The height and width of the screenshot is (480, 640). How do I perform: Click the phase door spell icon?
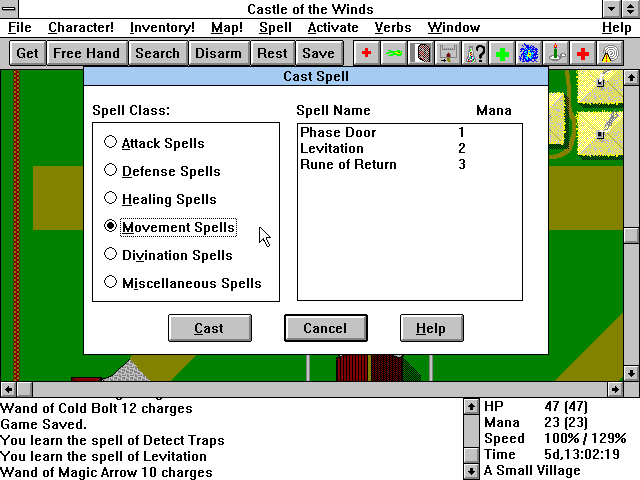point(420,53)
